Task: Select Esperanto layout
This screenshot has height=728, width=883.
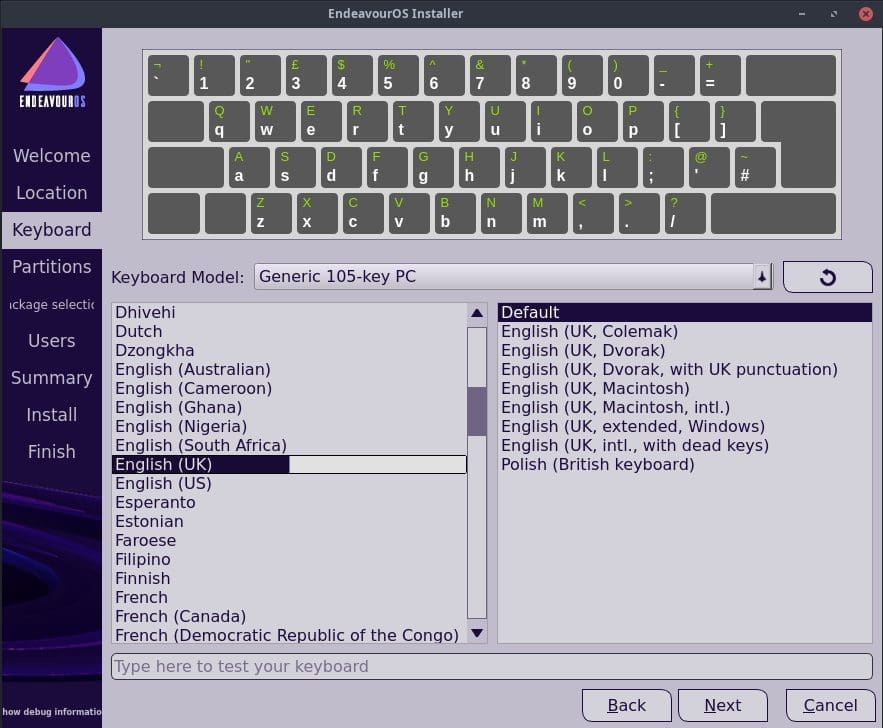Action: coord(289,503)
